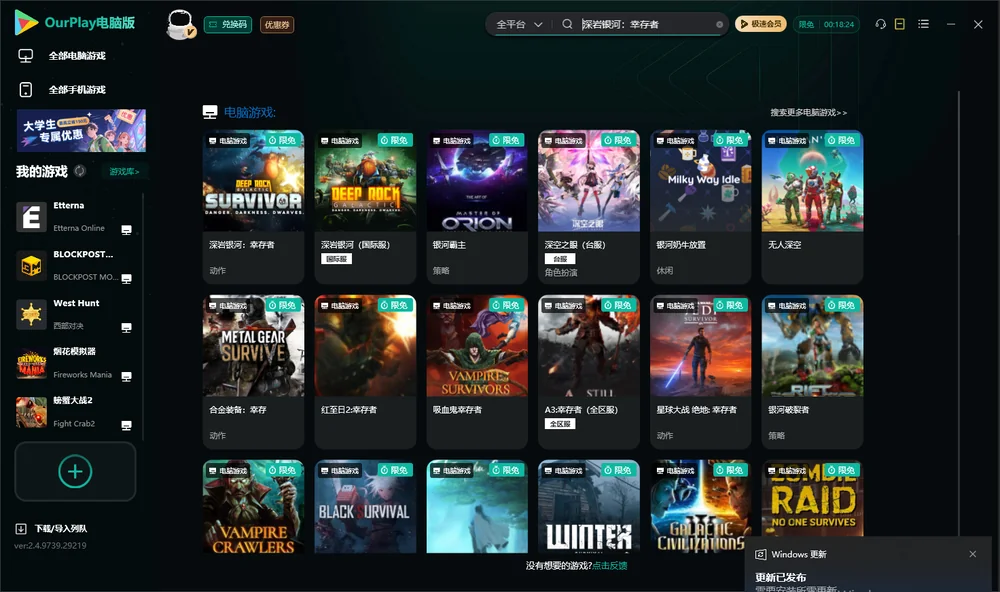Open the 下载/导入列队 download queue
The width and height of the screenshot is (1000, 592).
point(52,528)
